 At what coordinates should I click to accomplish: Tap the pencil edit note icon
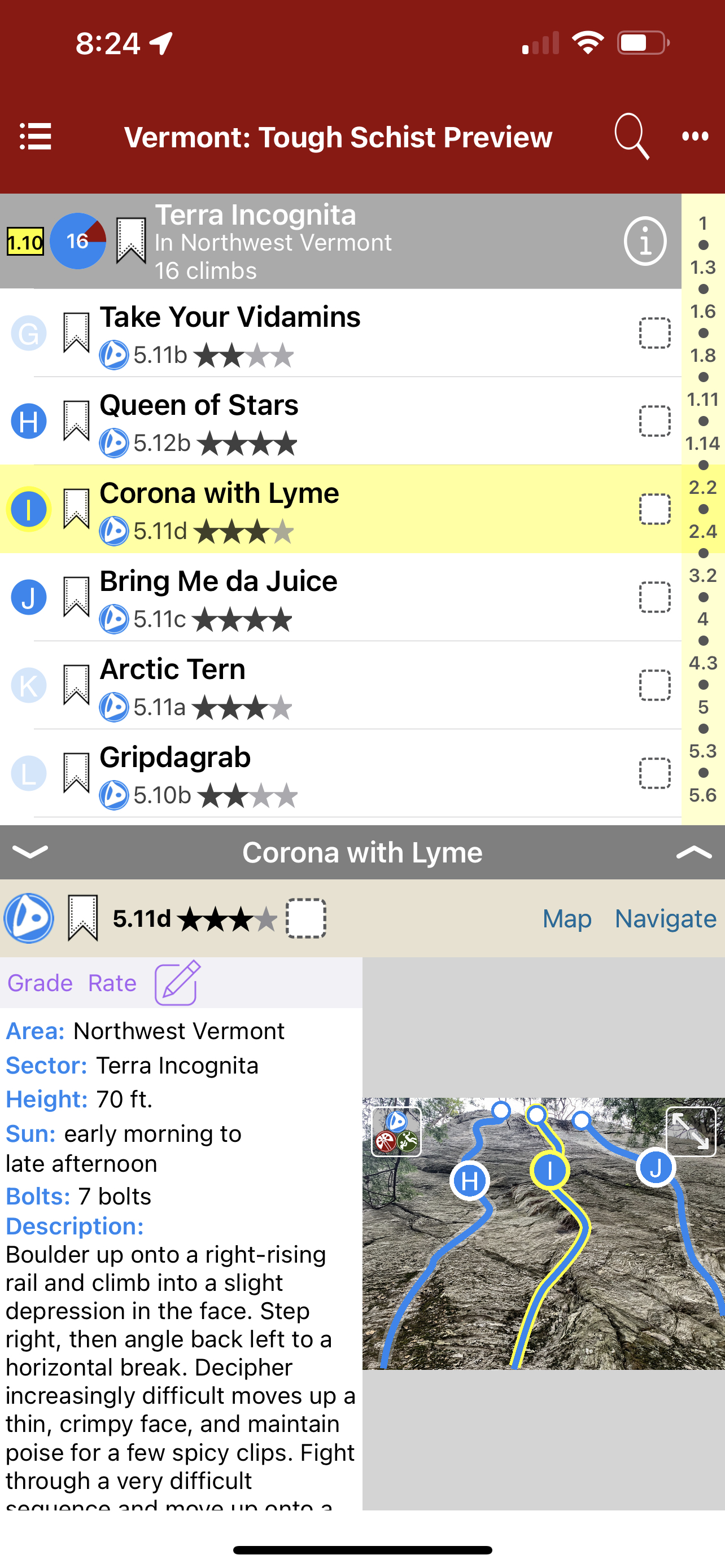[x=177, y=983]
